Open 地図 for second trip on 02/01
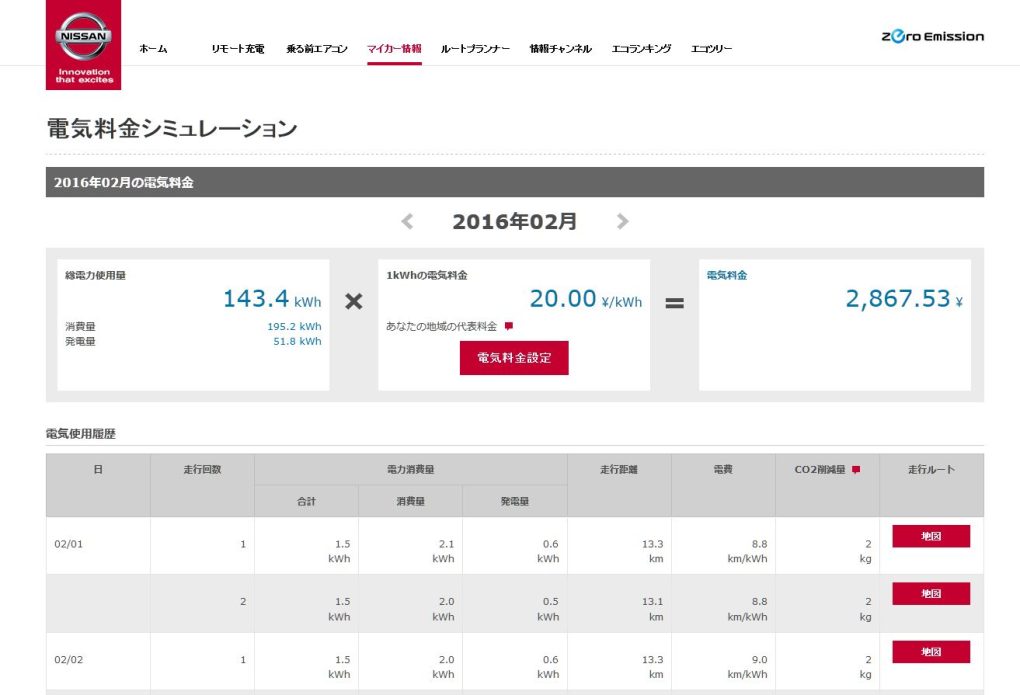 931,594
